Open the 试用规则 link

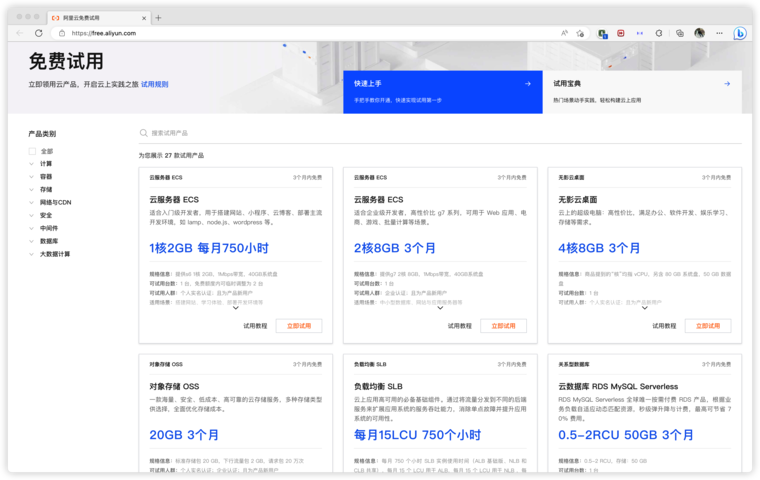click(155, 84)
